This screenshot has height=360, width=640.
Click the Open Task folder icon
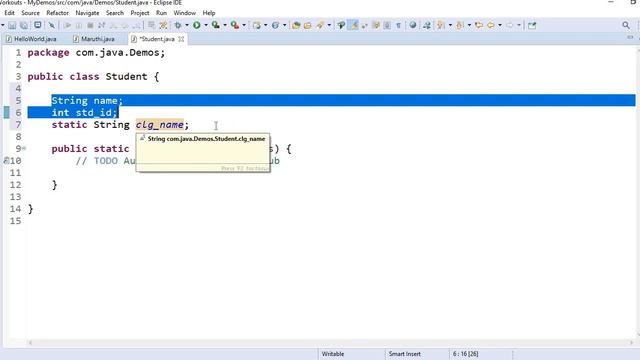pyautogui.click(x=308, y=25)
